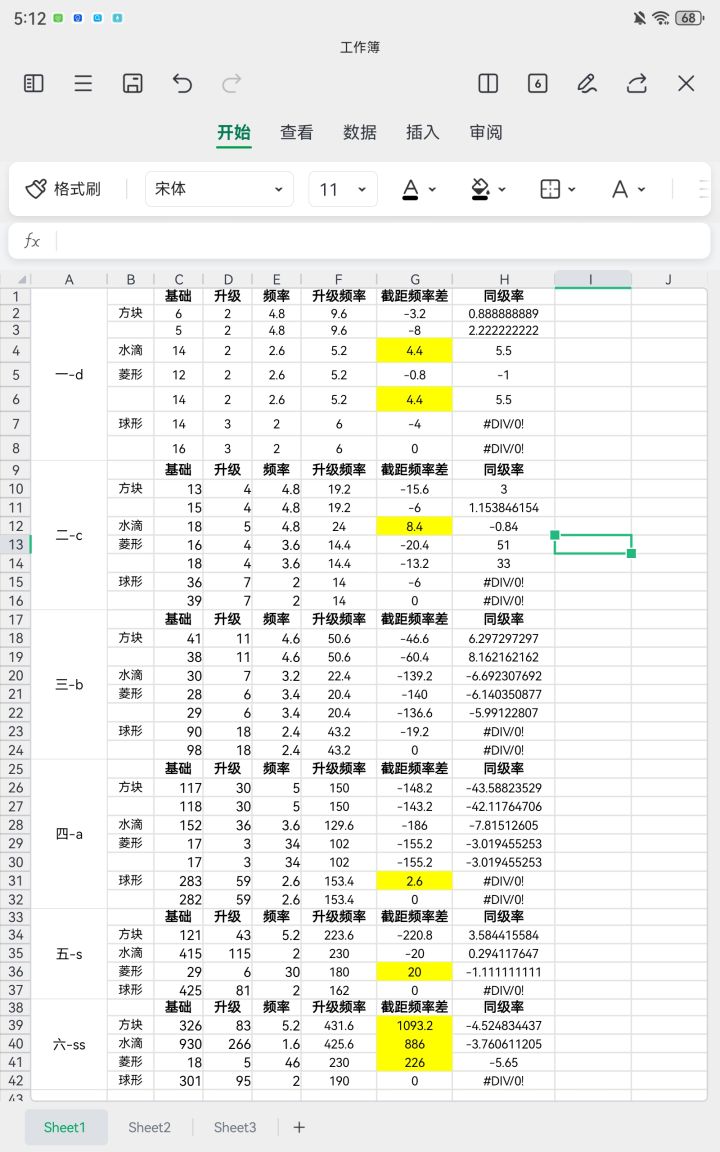Open the sheet count icon showing 6
This screenshot has height=1152, width=720.
click(538, 84)
